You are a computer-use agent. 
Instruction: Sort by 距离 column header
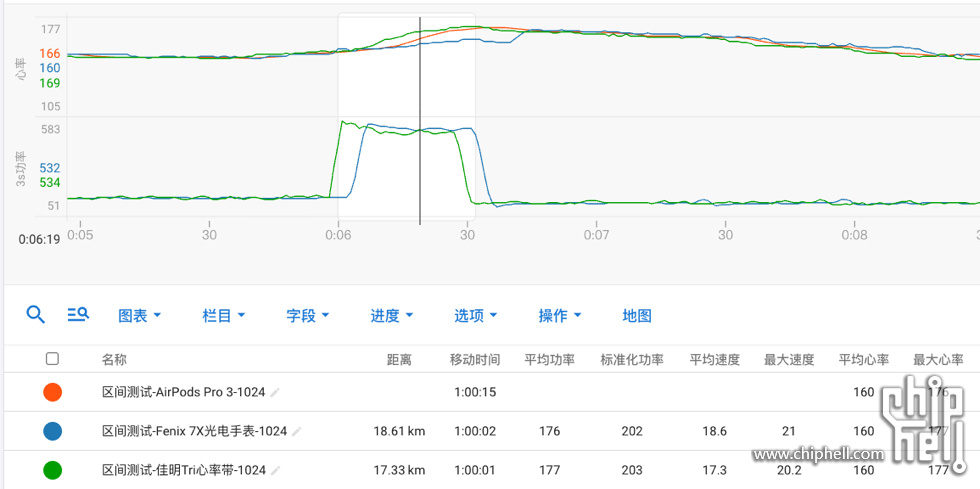(399, 360)
